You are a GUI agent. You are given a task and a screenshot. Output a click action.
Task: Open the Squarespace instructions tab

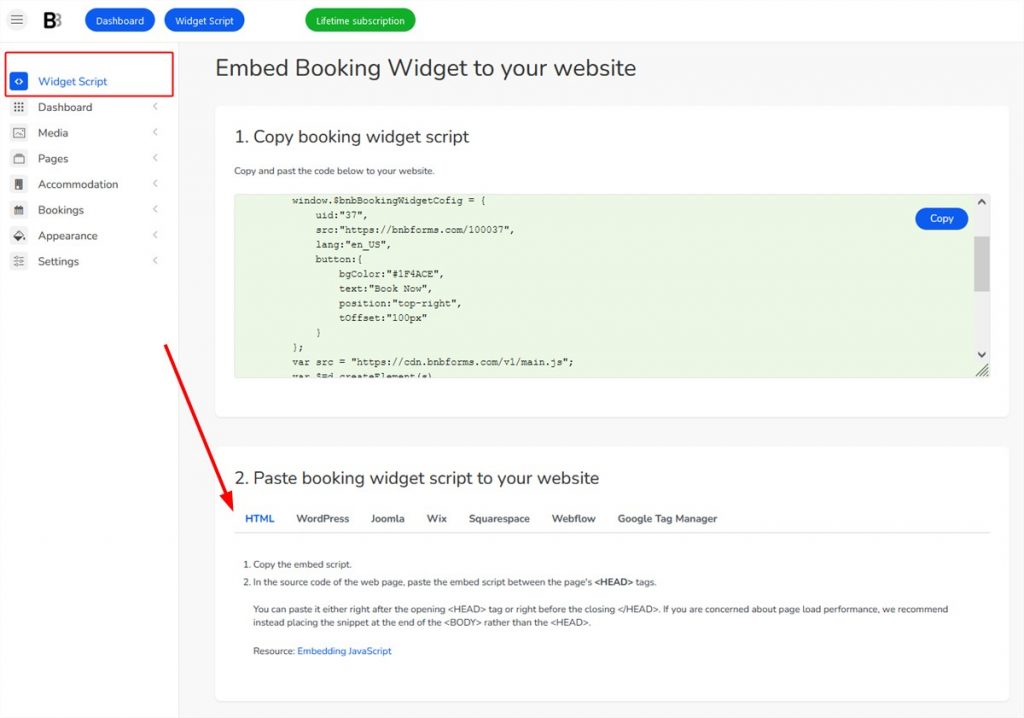[498, 518]
